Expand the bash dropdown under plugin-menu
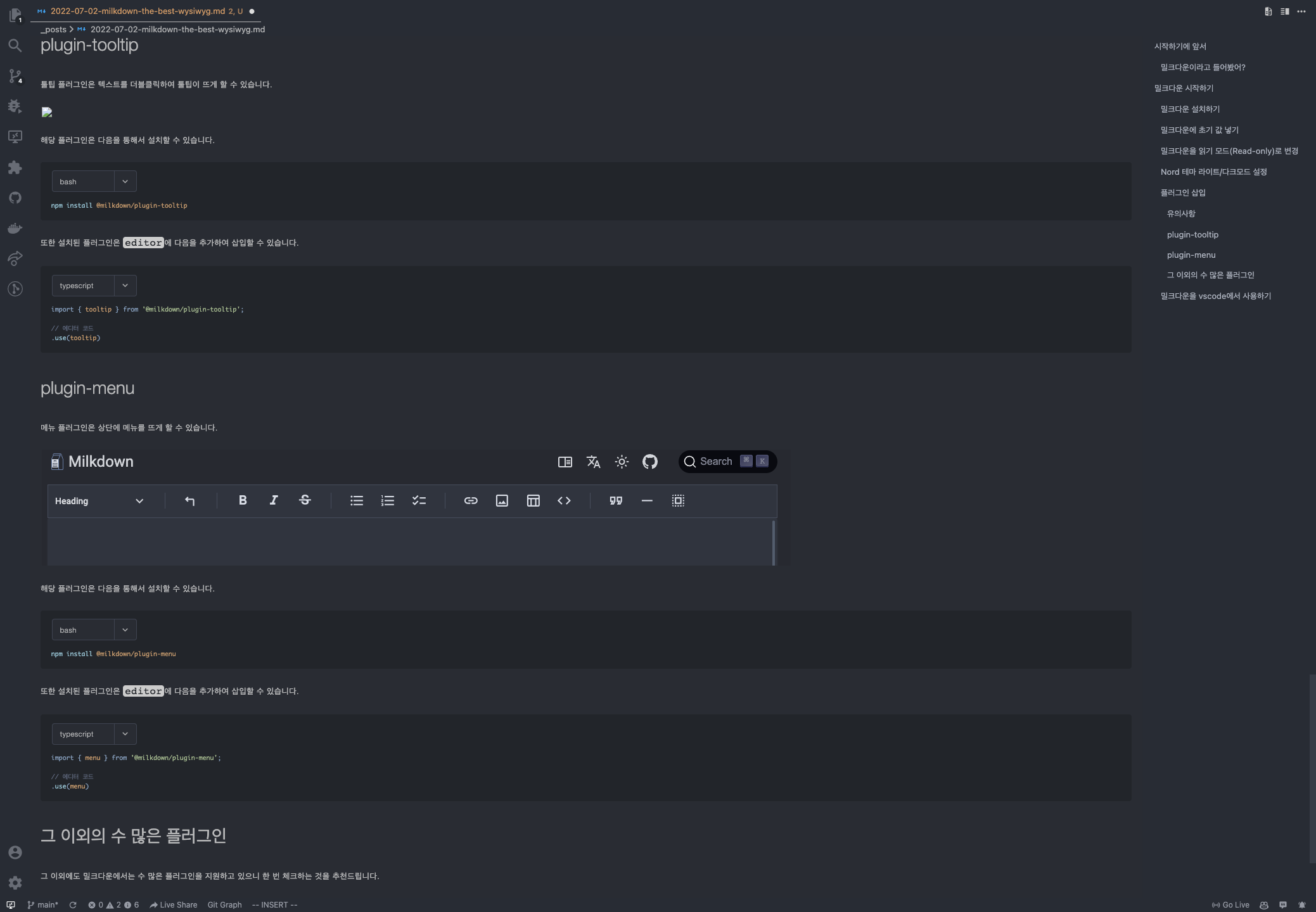Screen dimensions: 1316x912 (x=125, y=630)
